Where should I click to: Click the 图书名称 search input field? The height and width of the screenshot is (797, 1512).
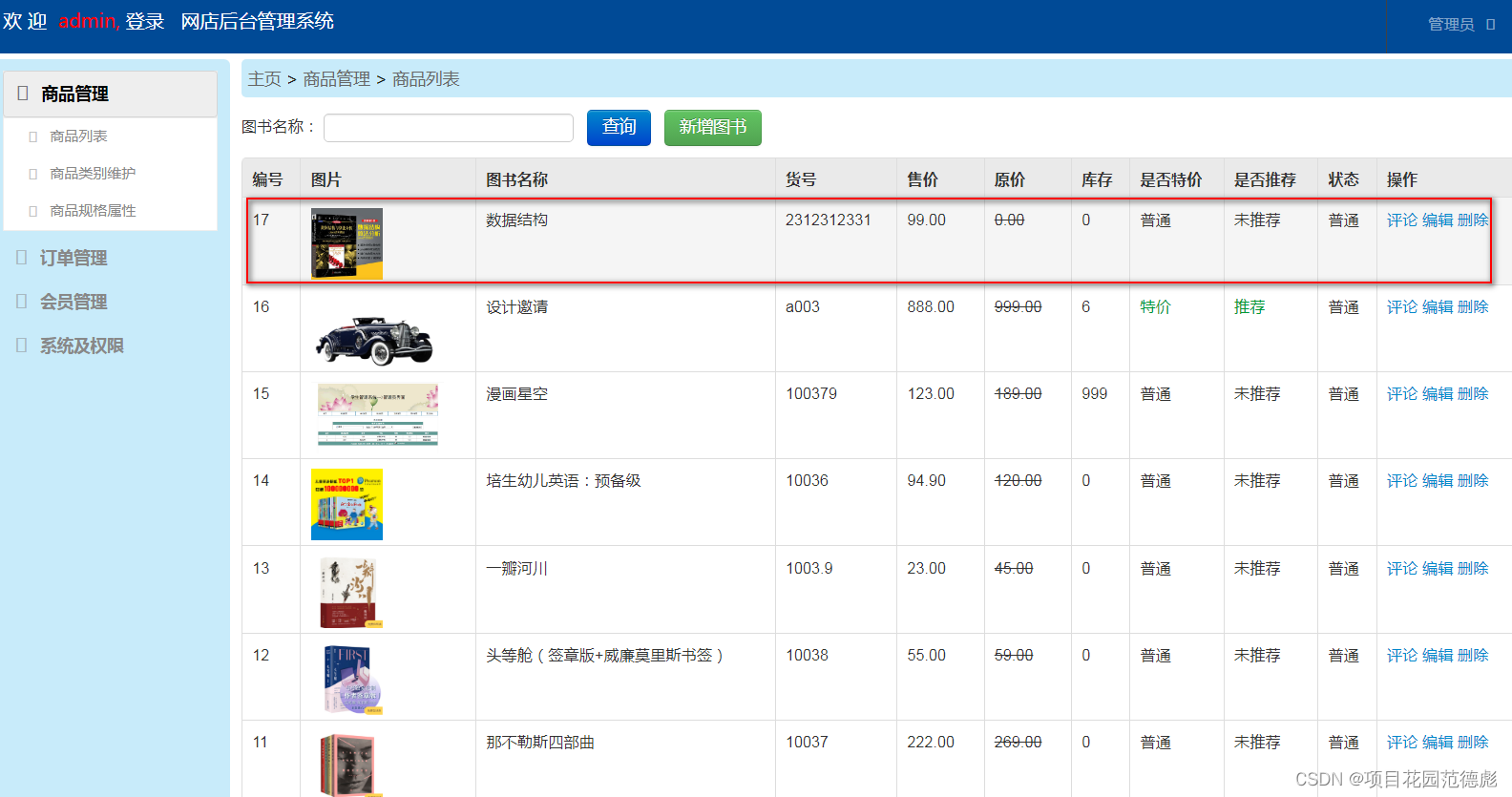click(449, 128)
